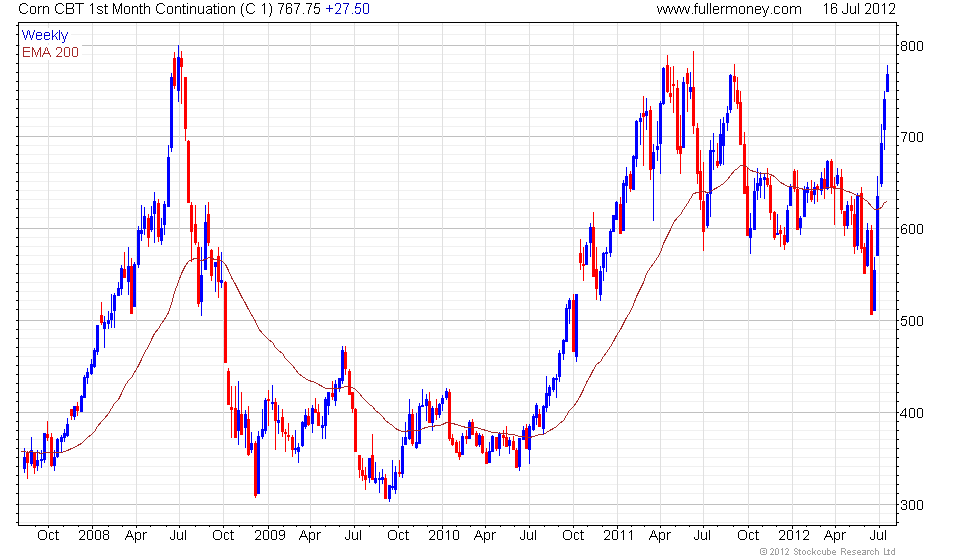Image resolution: width=980 pixels, height=560 pixels.
Task: Click the 500 price axis label
Action: (911, 321)
